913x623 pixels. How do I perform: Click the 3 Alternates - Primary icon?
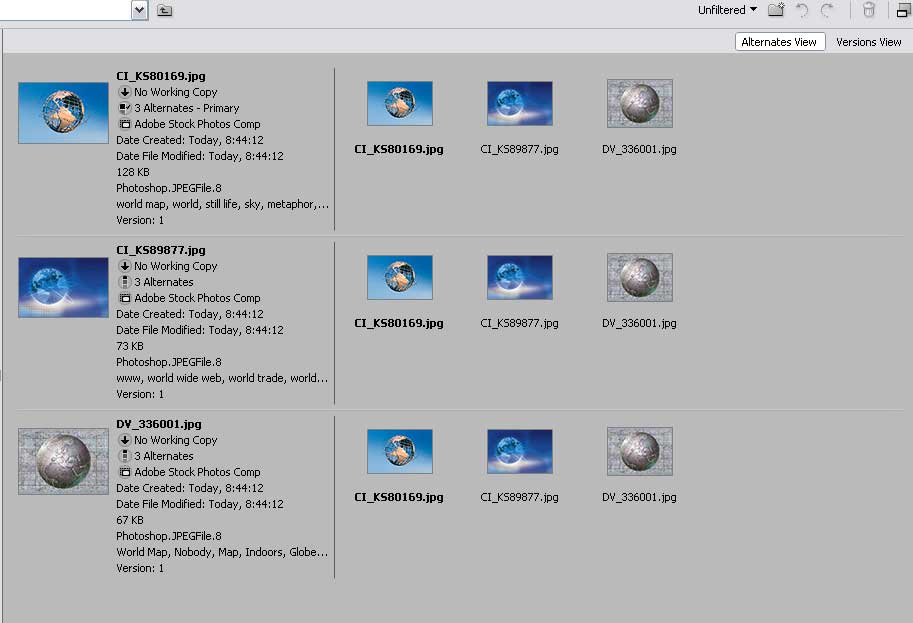coord(125,108)
